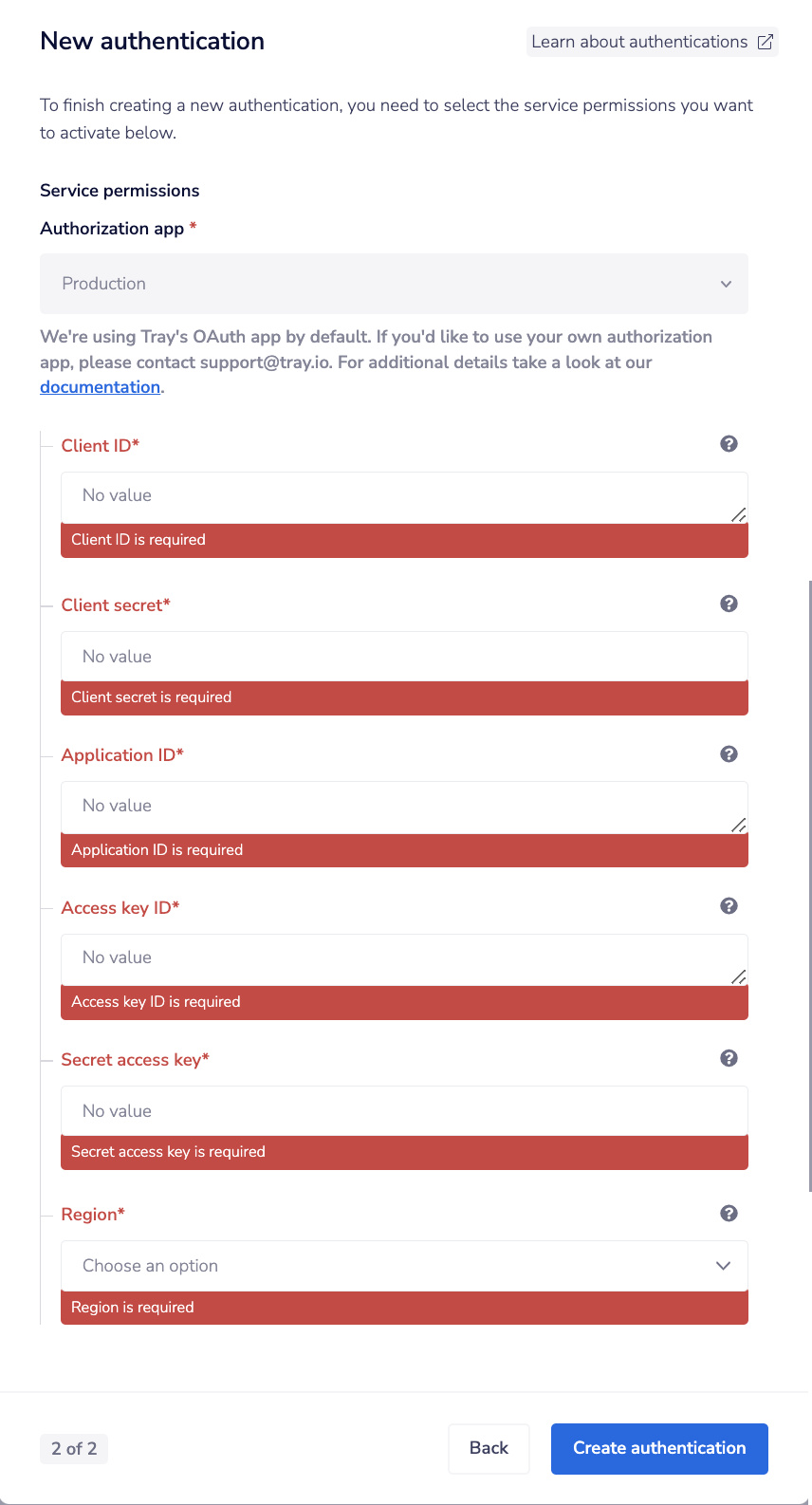Click the chevron on the Production selector
The image size is (812, 1505).
pyautogui.click(x=726, y=284)
